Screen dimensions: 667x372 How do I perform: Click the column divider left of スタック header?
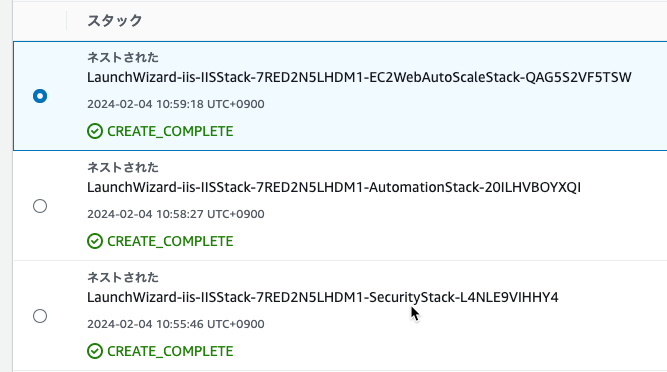pos(66,21)
